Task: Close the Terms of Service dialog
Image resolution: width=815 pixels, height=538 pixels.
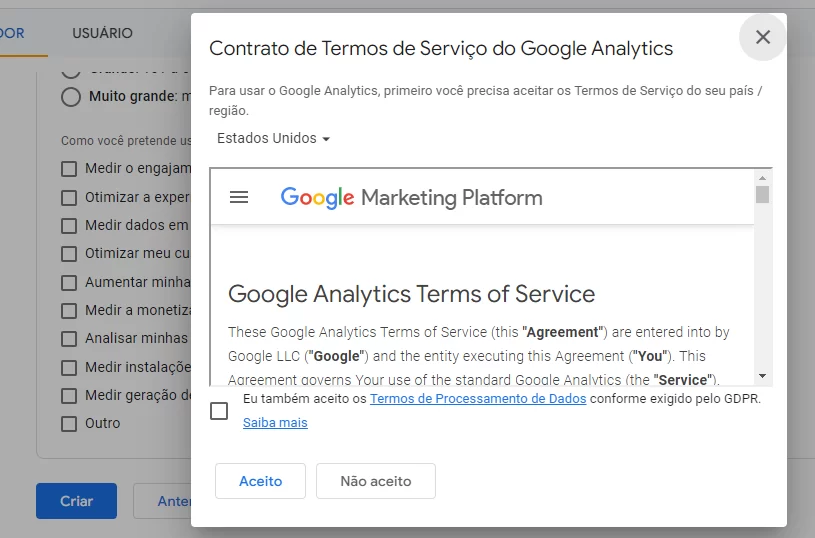Action: tap(763, 37)
